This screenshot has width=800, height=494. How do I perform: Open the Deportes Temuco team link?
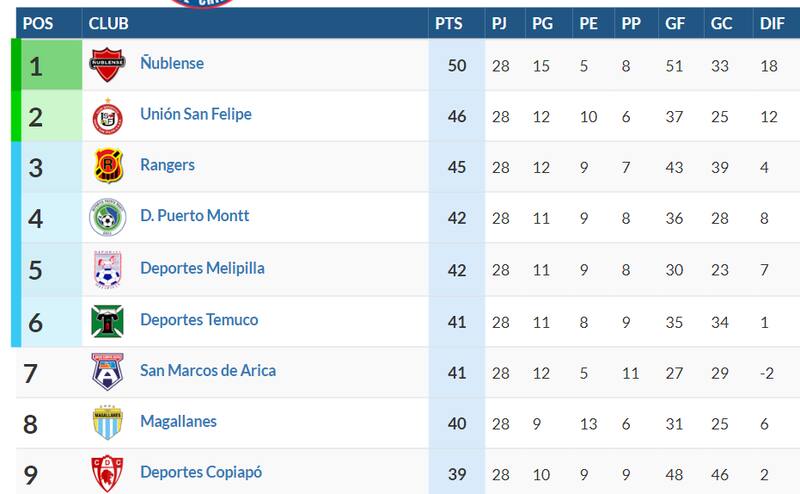199,320
